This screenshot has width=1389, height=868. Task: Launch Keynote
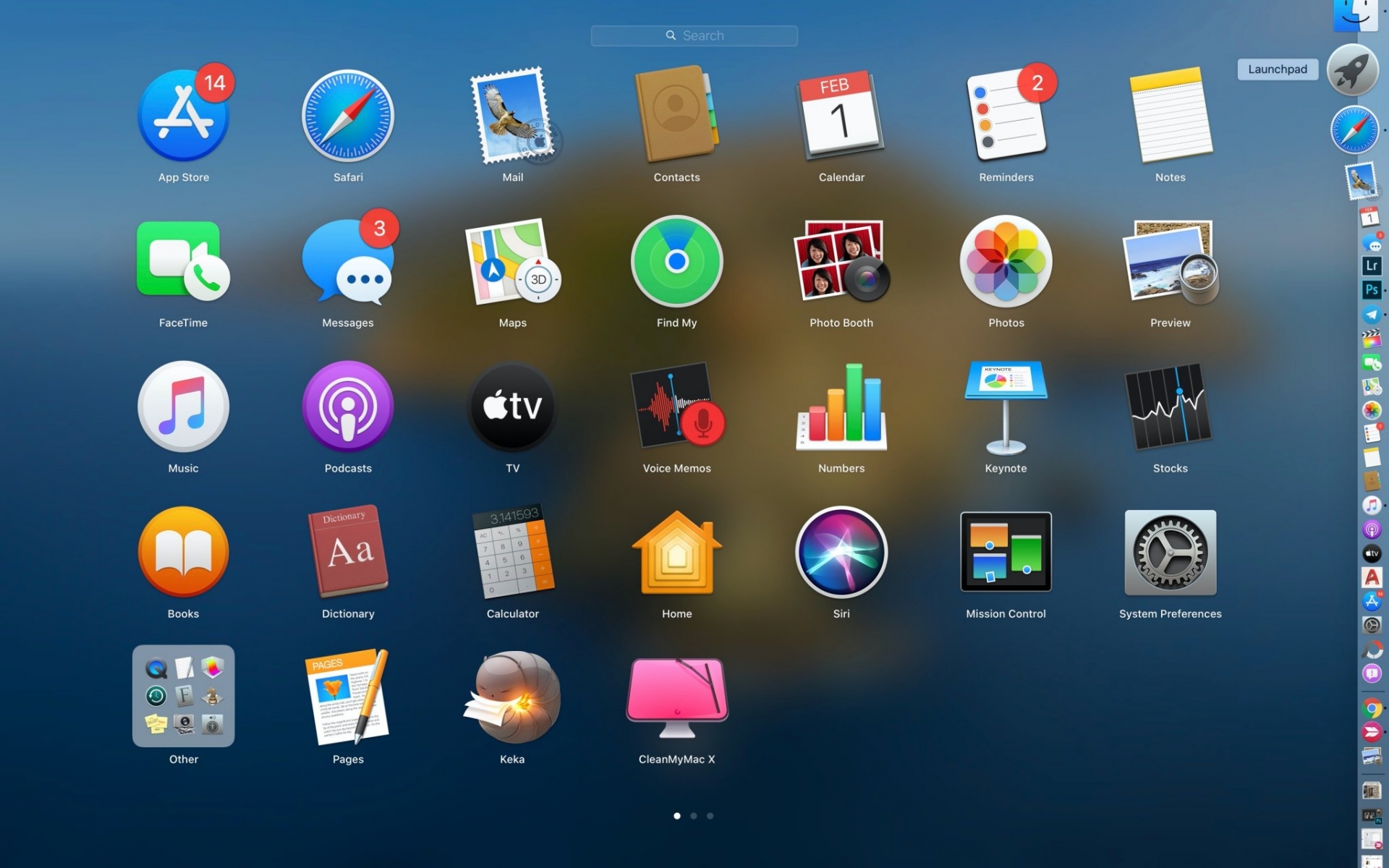pyautogui.click(x=1006, y=407)
